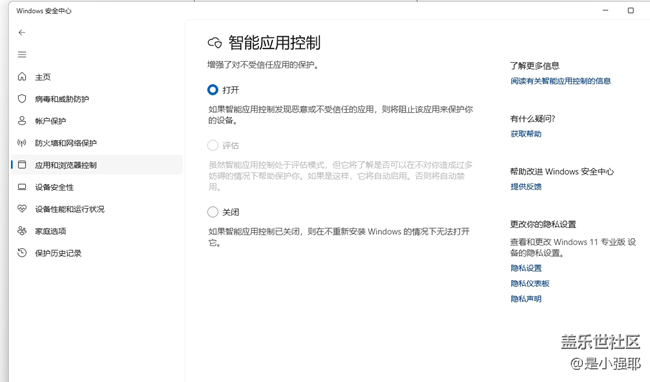Click the 获取帮助 link
Viewport: 650px width, 382px height.
point(526,134)
